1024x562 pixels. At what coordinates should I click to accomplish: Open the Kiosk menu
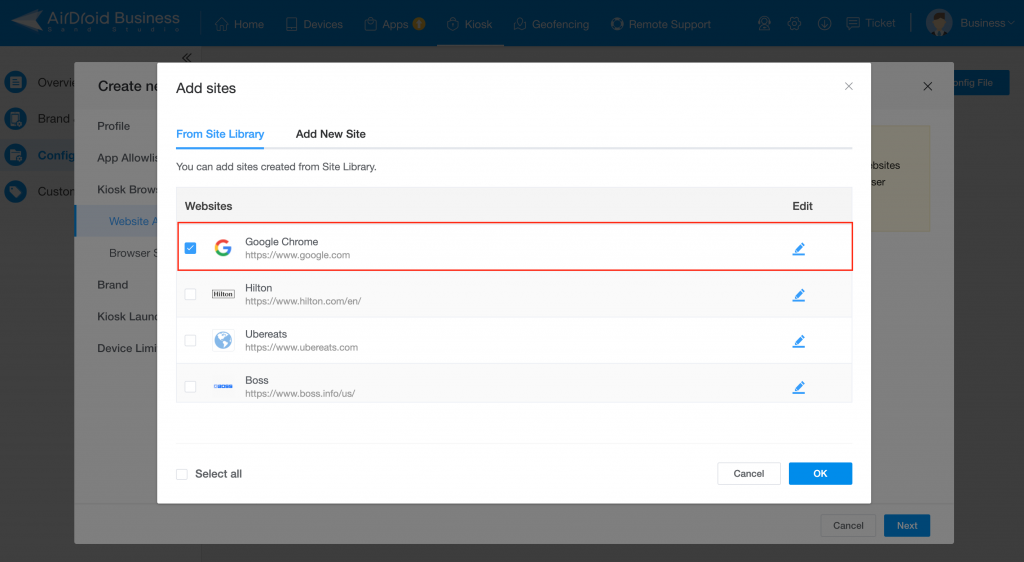point(470,24)
